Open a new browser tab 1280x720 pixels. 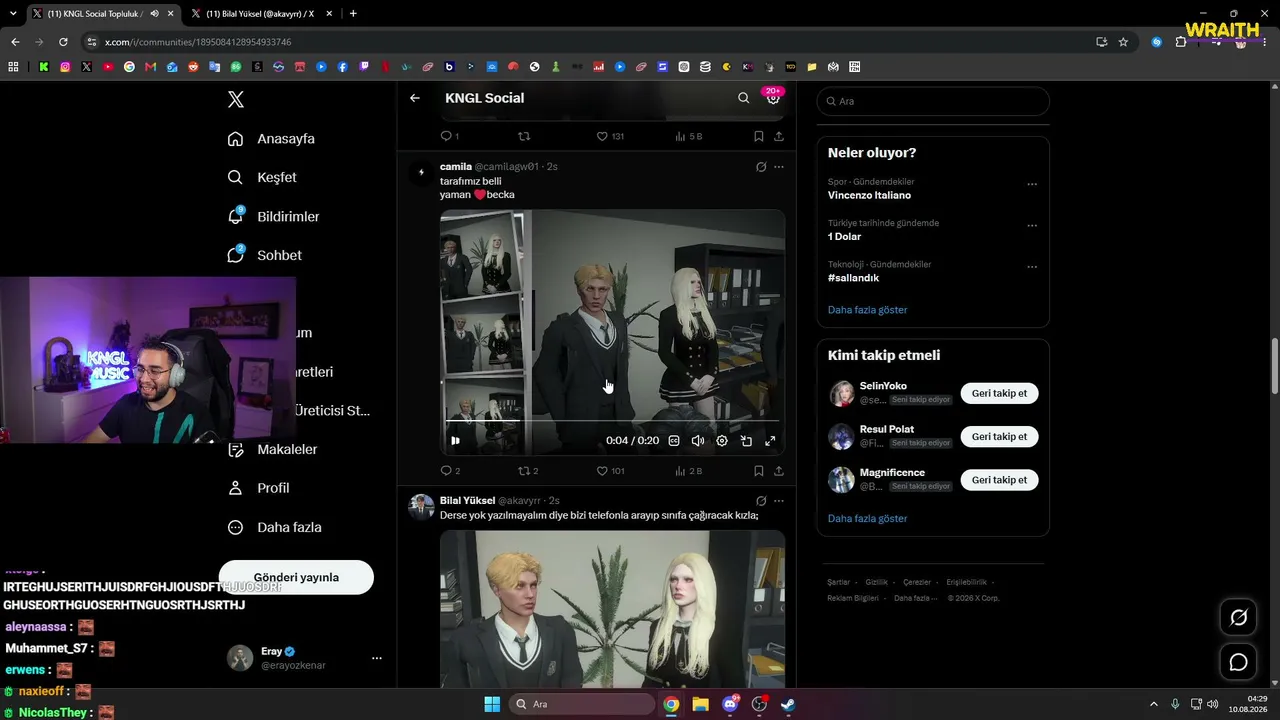point(353,14)
